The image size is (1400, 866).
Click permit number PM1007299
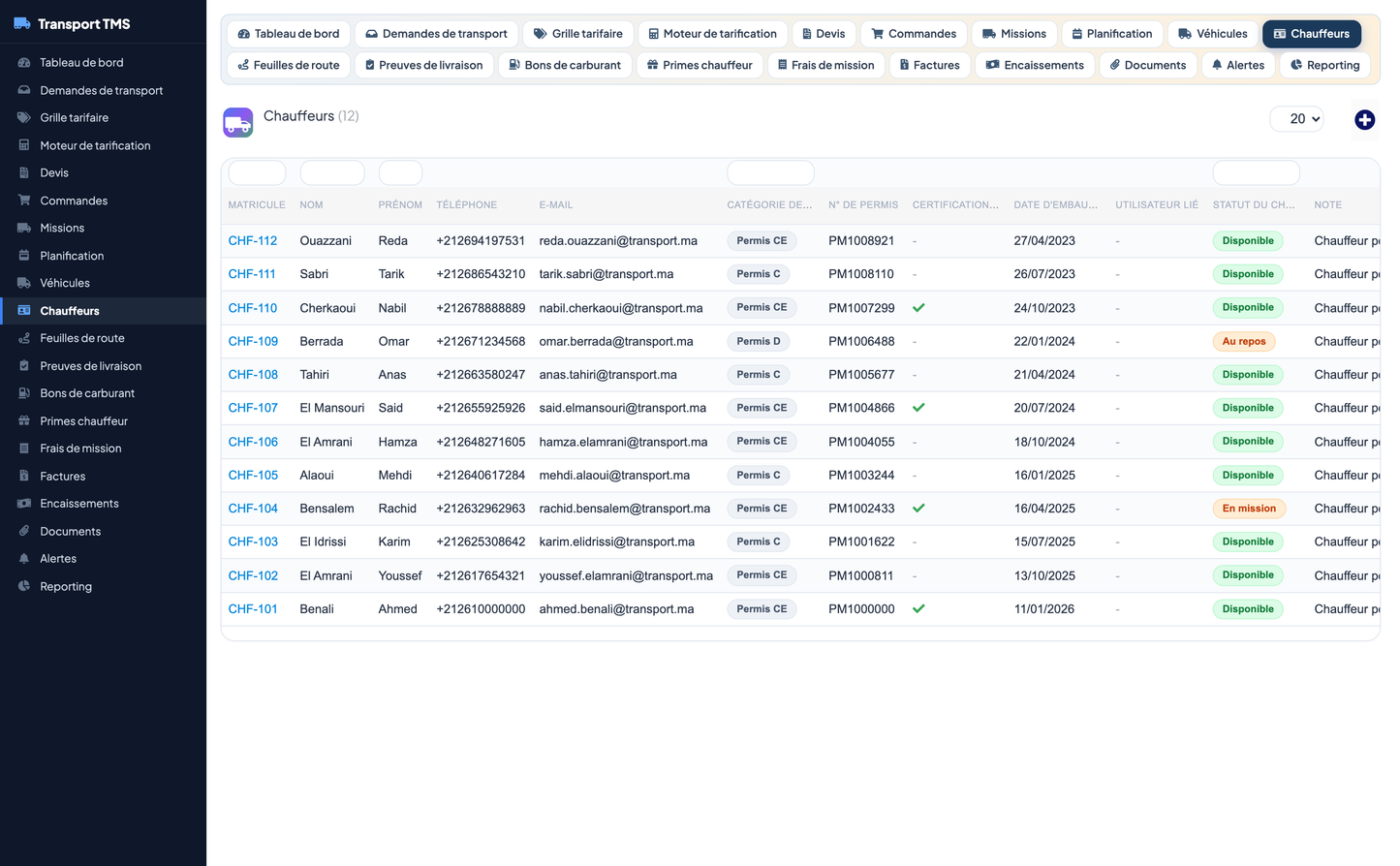(x=861, y=308)
